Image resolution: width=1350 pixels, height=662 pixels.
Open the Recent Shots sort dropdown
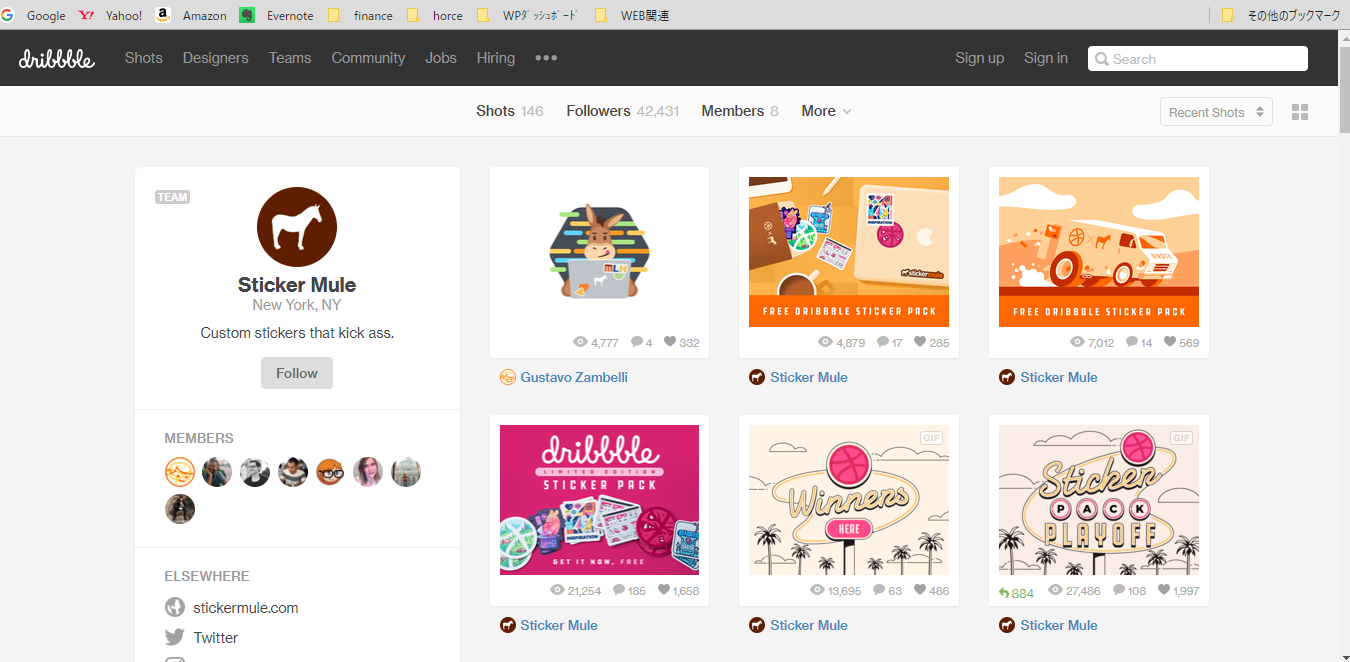coord(1215,112)
